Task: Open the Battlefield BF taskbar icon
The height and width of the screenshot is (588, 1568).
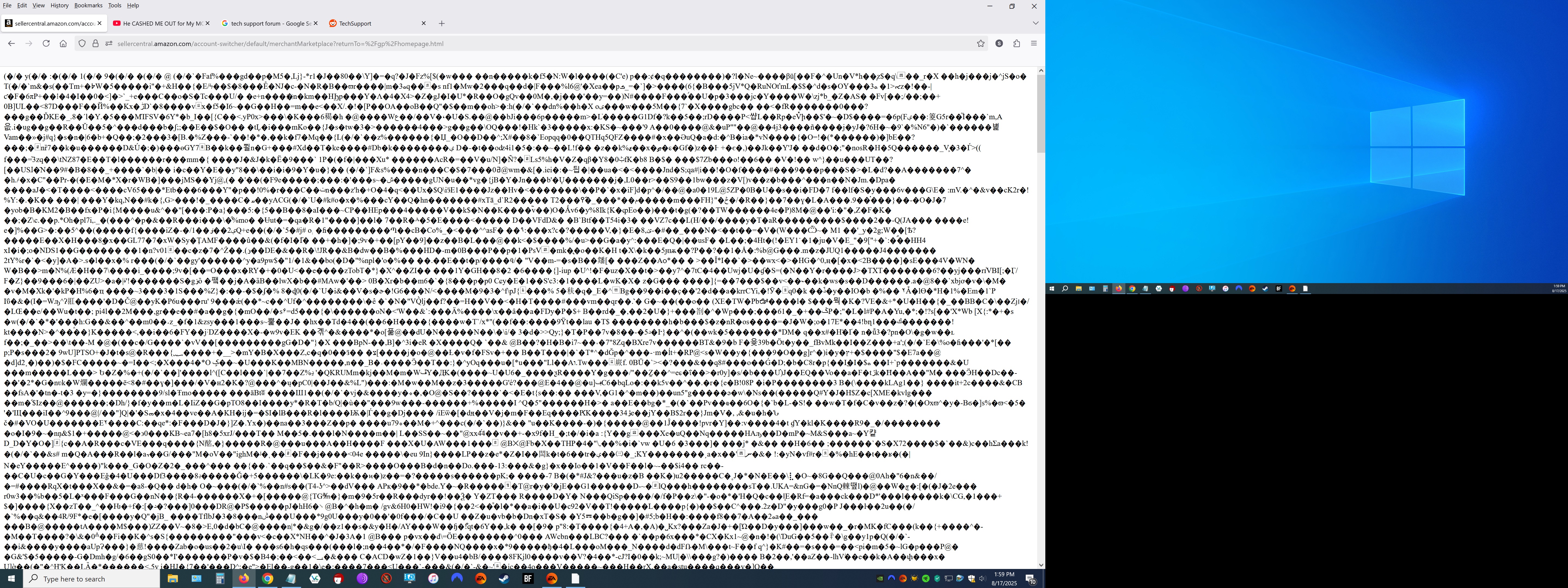Action: click(528, 578)
